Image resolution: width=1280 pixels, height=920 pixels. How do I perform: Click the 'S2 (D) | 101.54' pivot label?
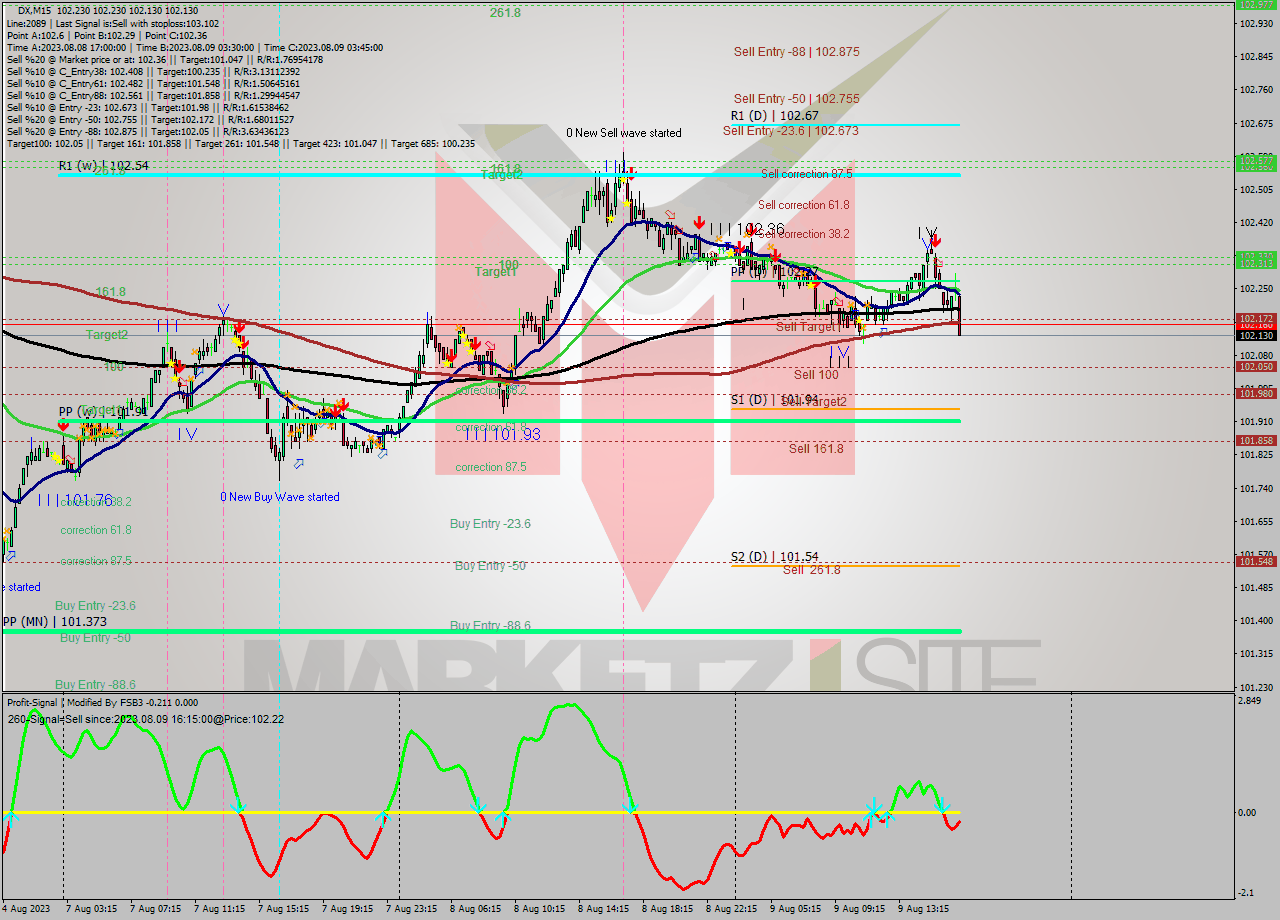coord(774,557)
